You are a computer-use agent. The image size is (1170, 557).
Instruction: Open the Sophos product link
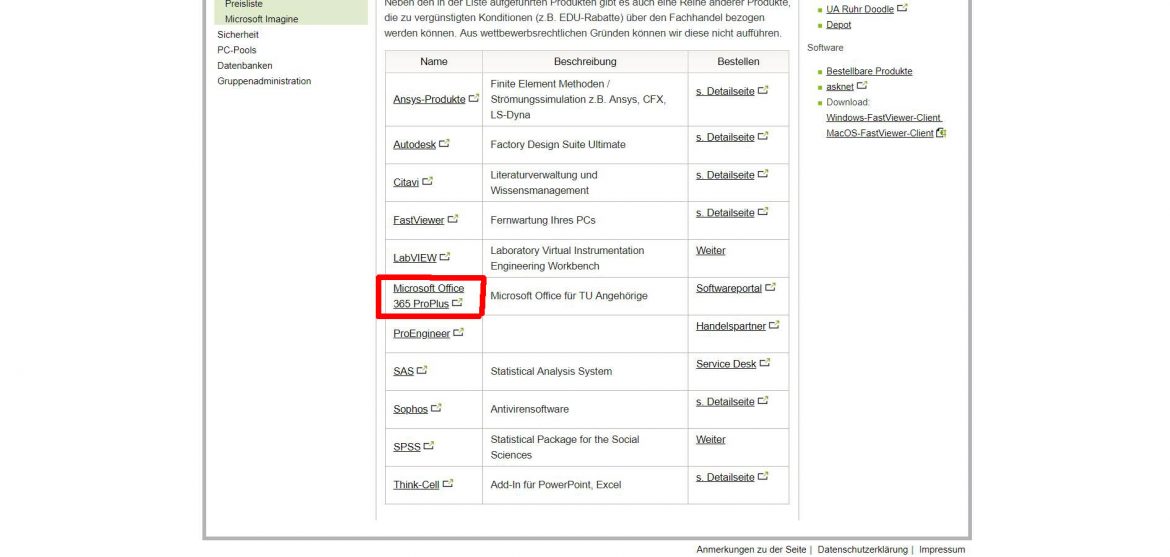pos(410,409)
